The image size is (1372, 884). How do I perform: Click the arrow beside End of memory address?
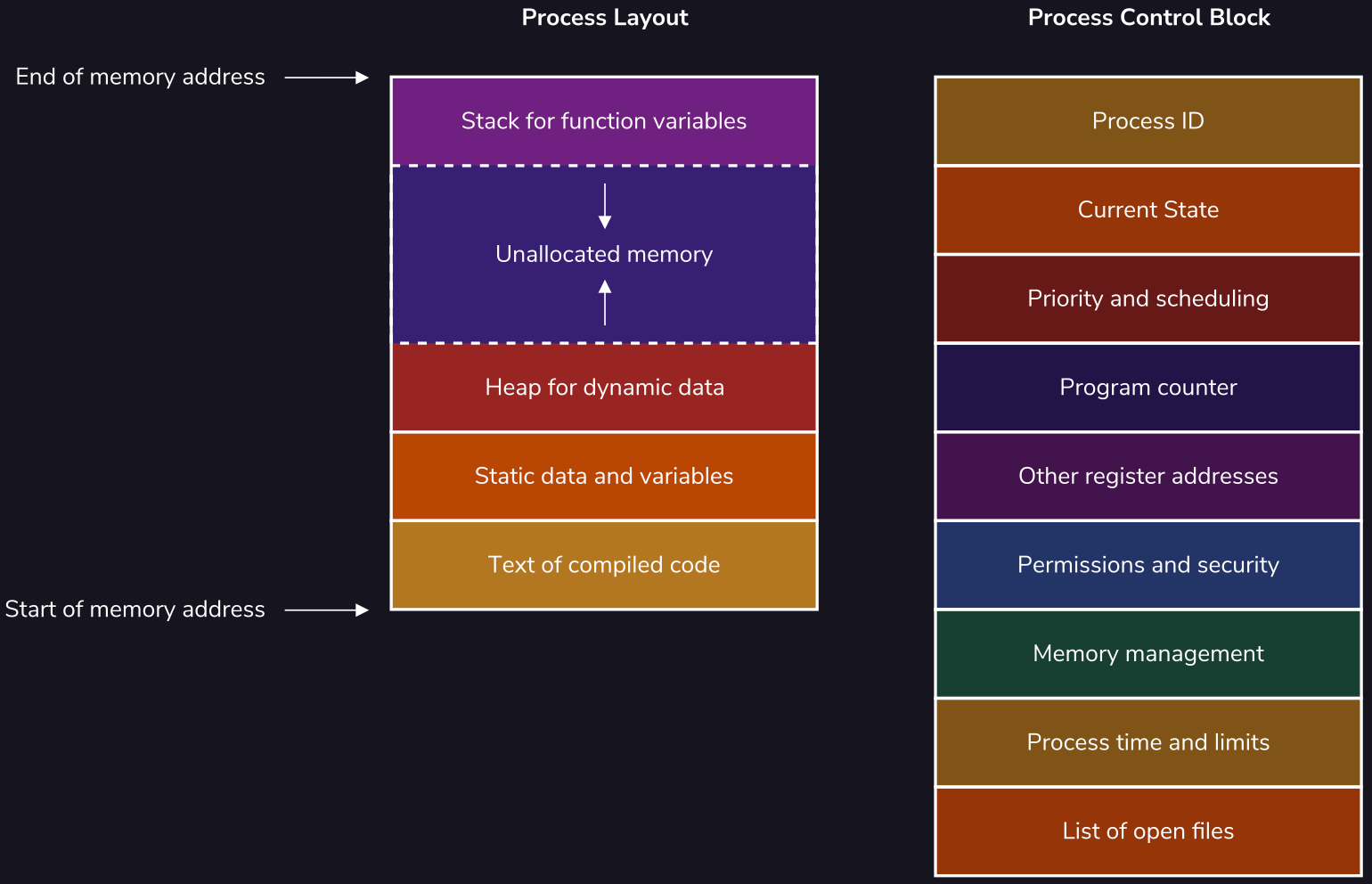[x=326, y=78]
